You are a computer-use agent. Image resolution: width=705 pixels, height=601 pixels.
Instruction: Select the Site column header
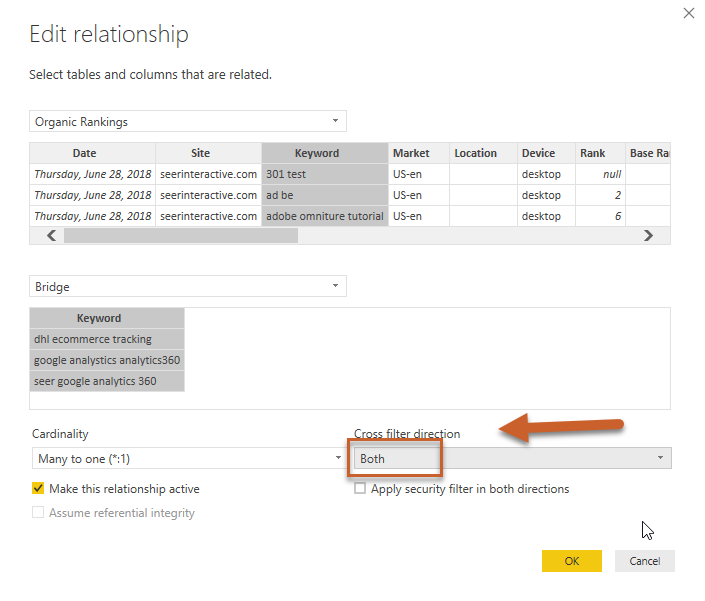pos(201,153)
